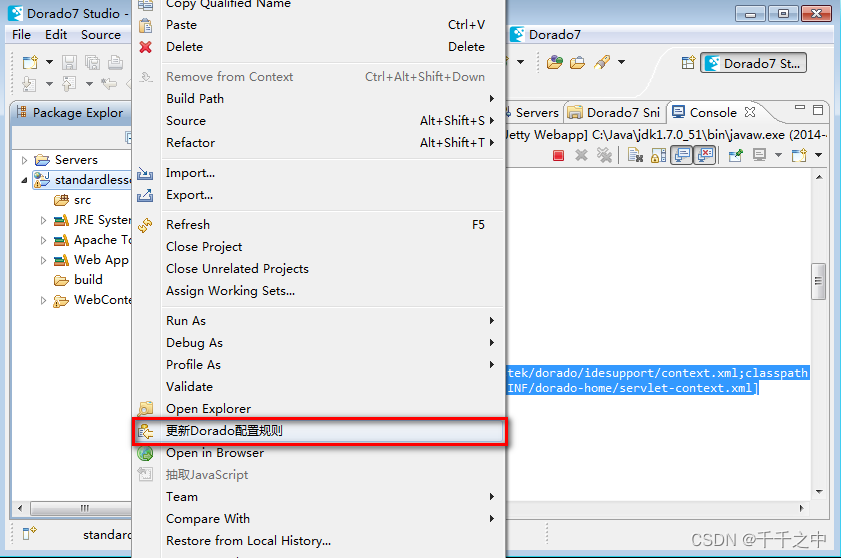Viewport: 841px width, 558px height.
Task: Select the src folder in Package Explorer
Action: [x=72, y=200]
